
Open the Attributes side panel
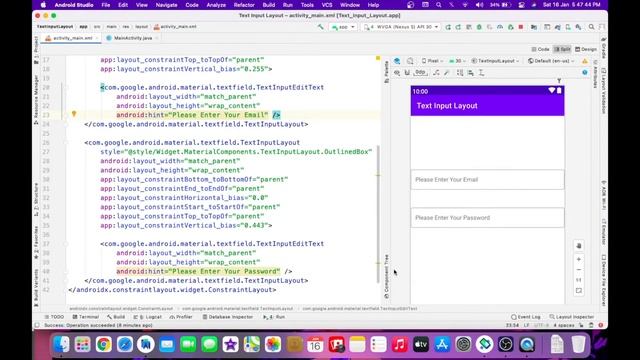tap(595, 74)
